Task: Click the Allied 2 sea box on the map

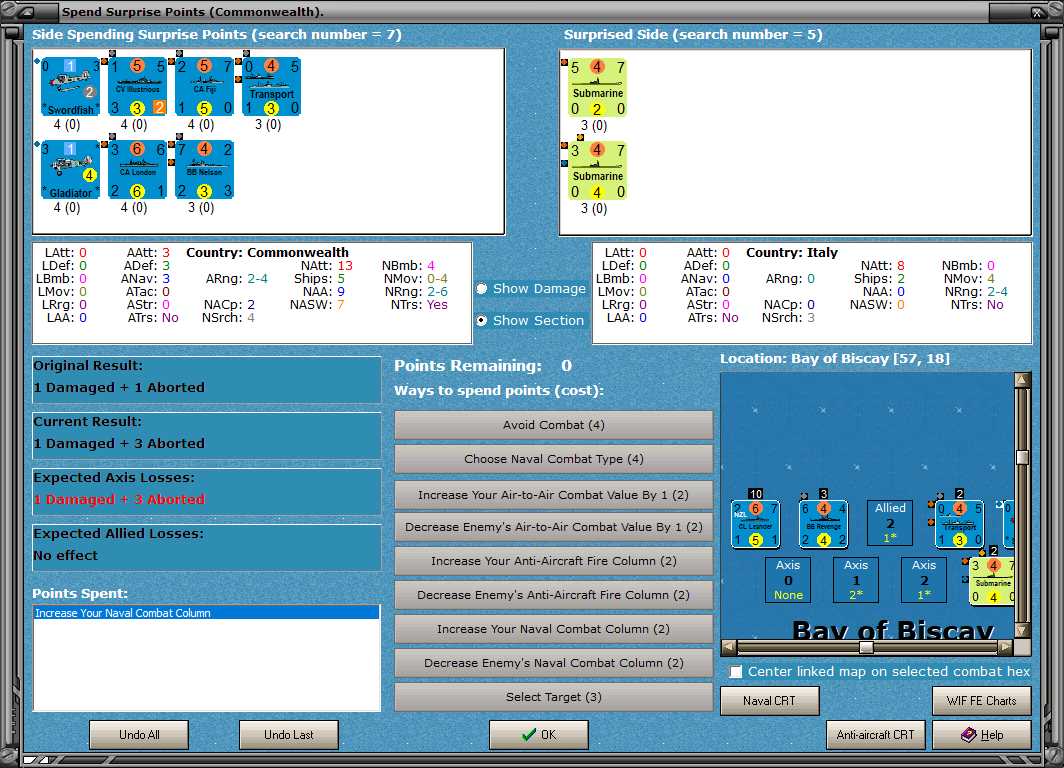Action: (890, 523)
